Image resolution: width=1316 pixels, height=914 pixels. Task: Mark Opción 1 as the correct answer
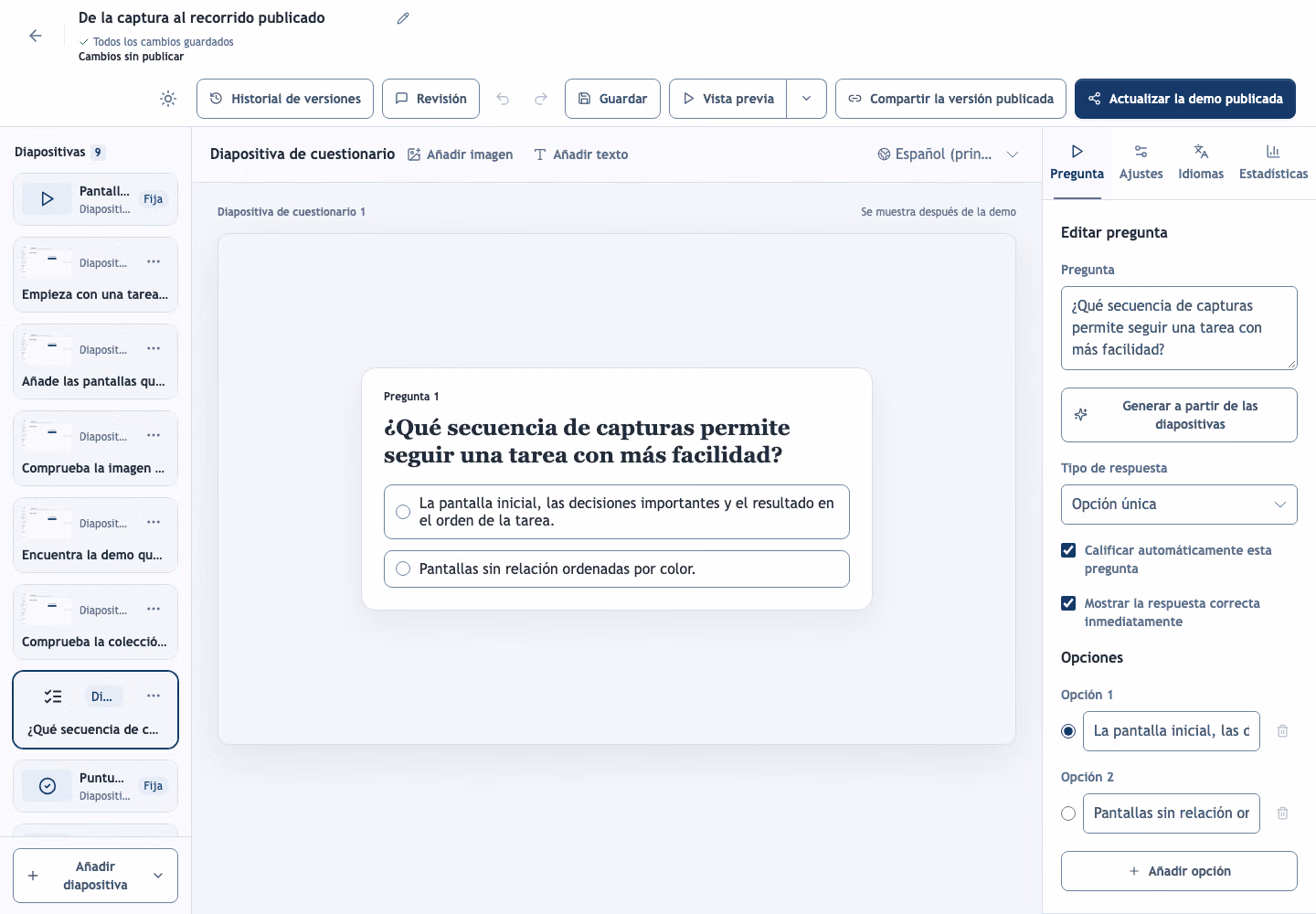1068,731
